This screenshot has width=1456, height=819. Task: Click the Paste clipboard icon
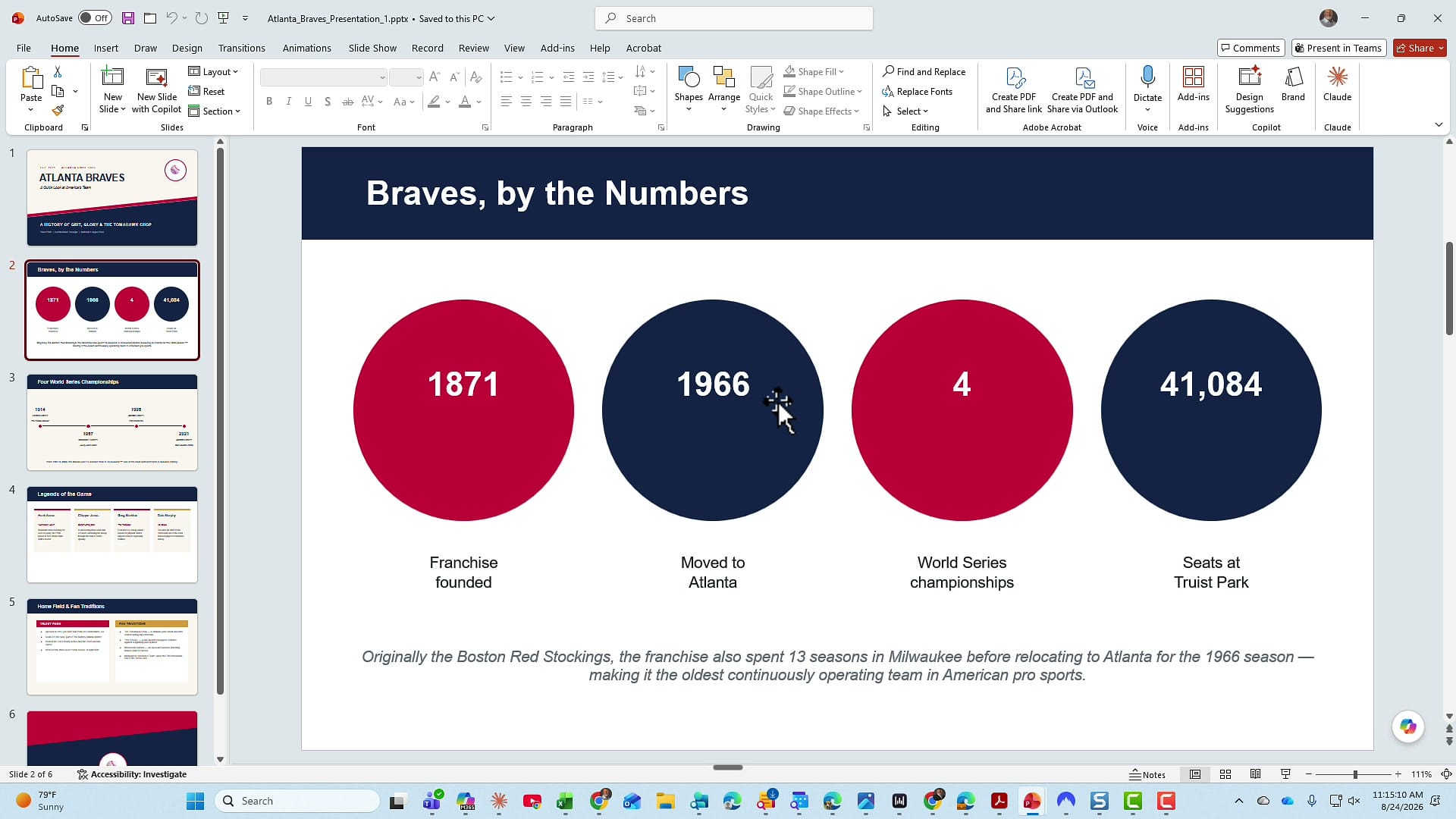click(31, 78)
